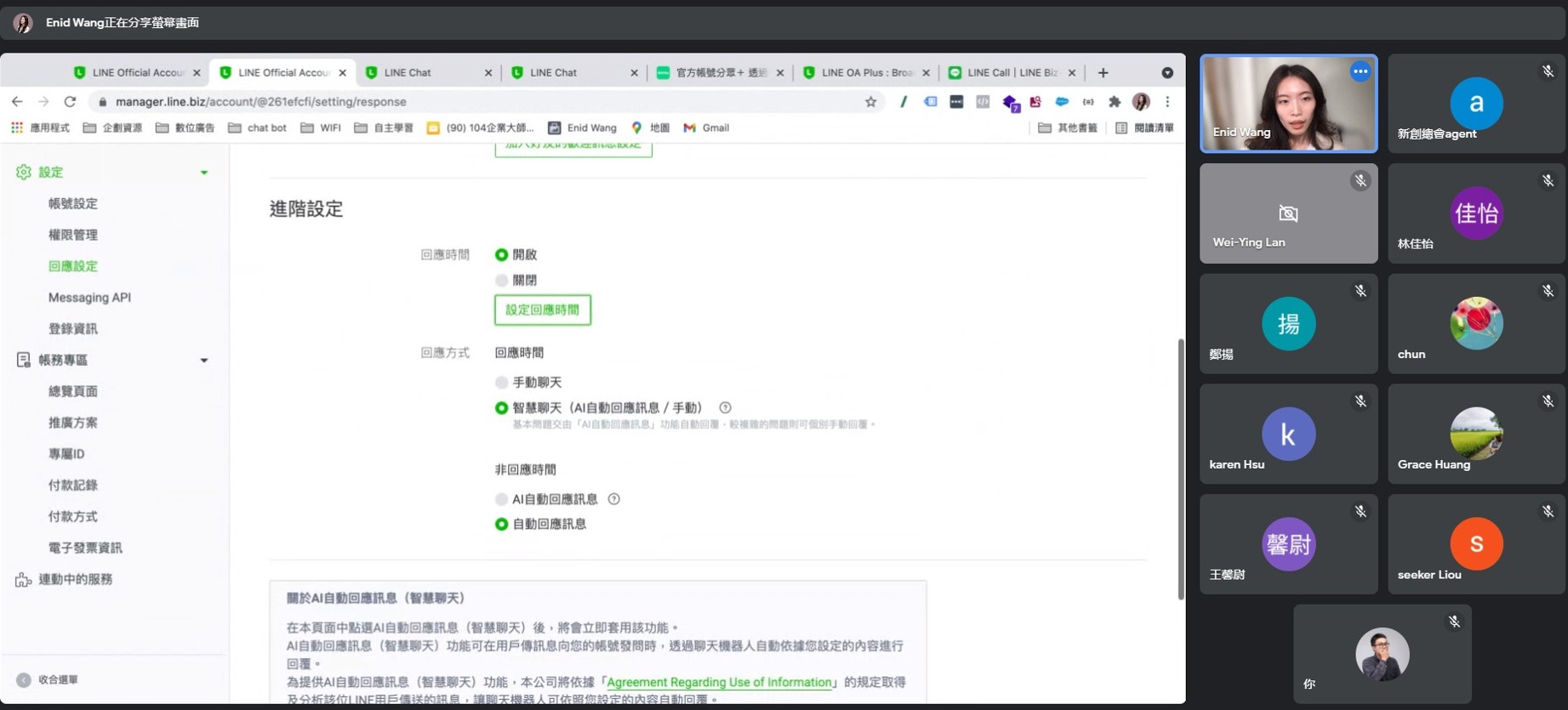This screenshot has width=1568, height=710.
Task: Click the page vertical scrollbar
Action: pyautogui.click(x=1180, y=468)
